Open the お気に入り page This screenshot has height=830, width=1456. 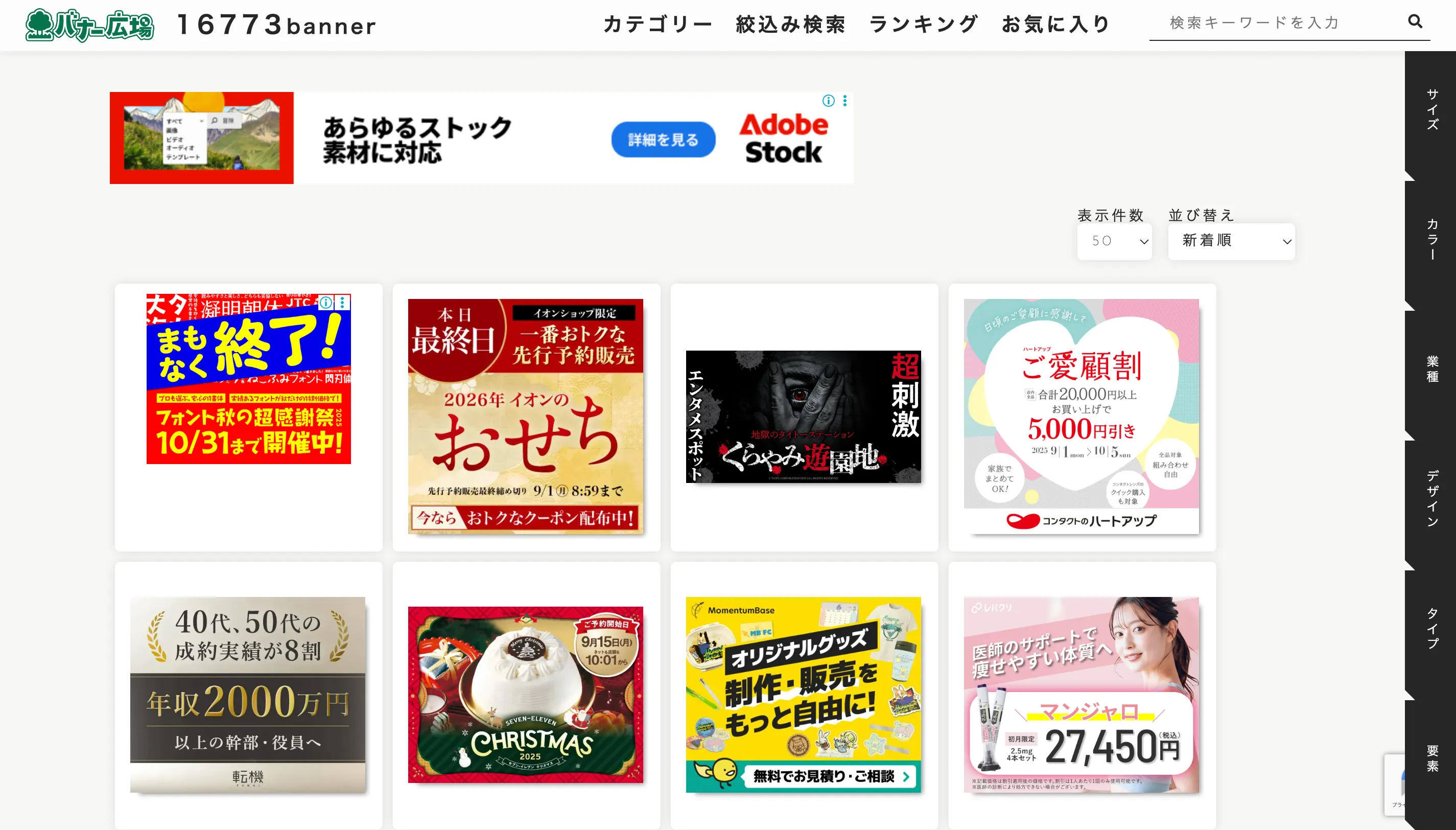(1056, 25)
